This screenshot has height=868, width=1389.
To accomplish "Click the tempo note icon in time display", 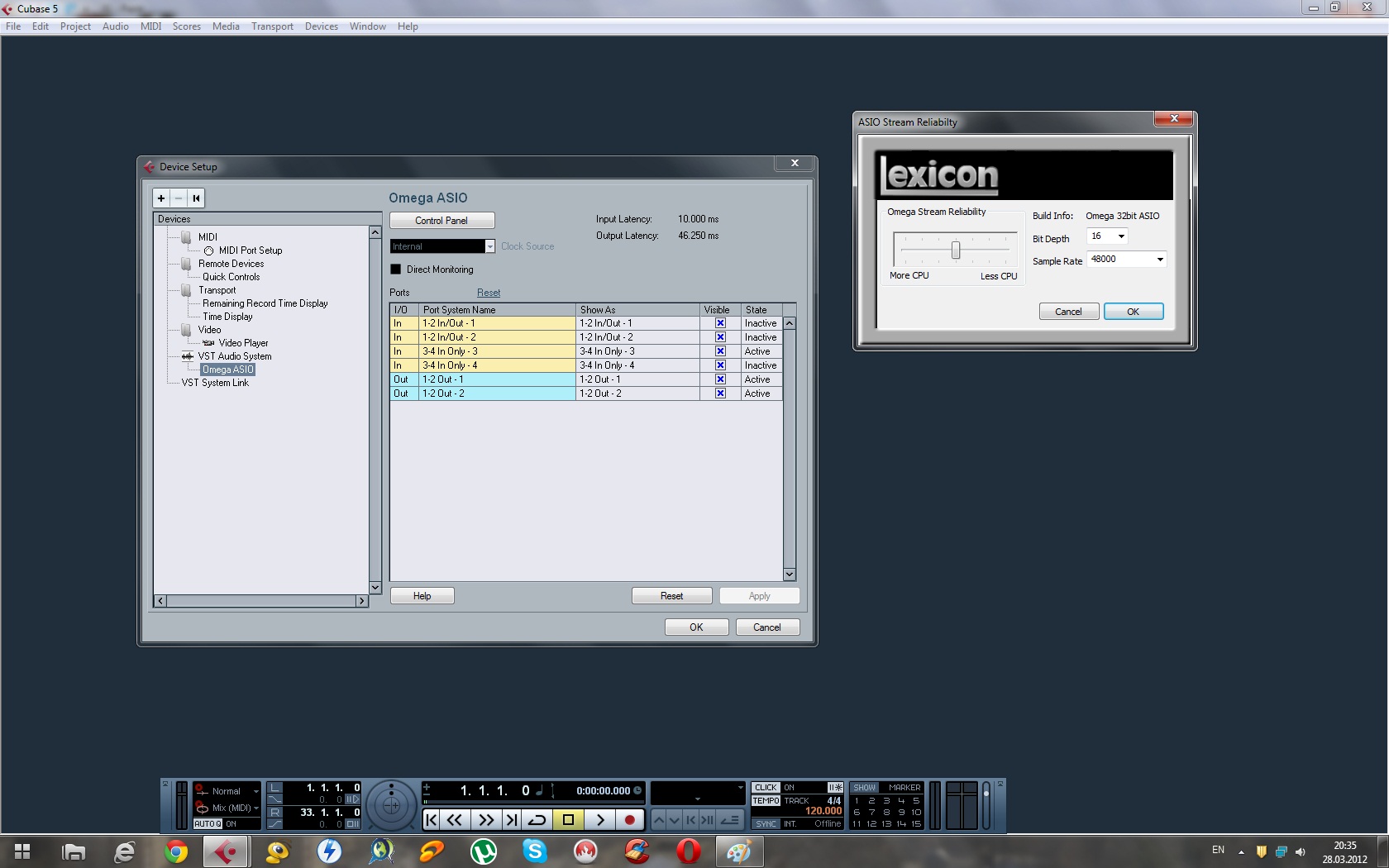I will tap(539, 790).
